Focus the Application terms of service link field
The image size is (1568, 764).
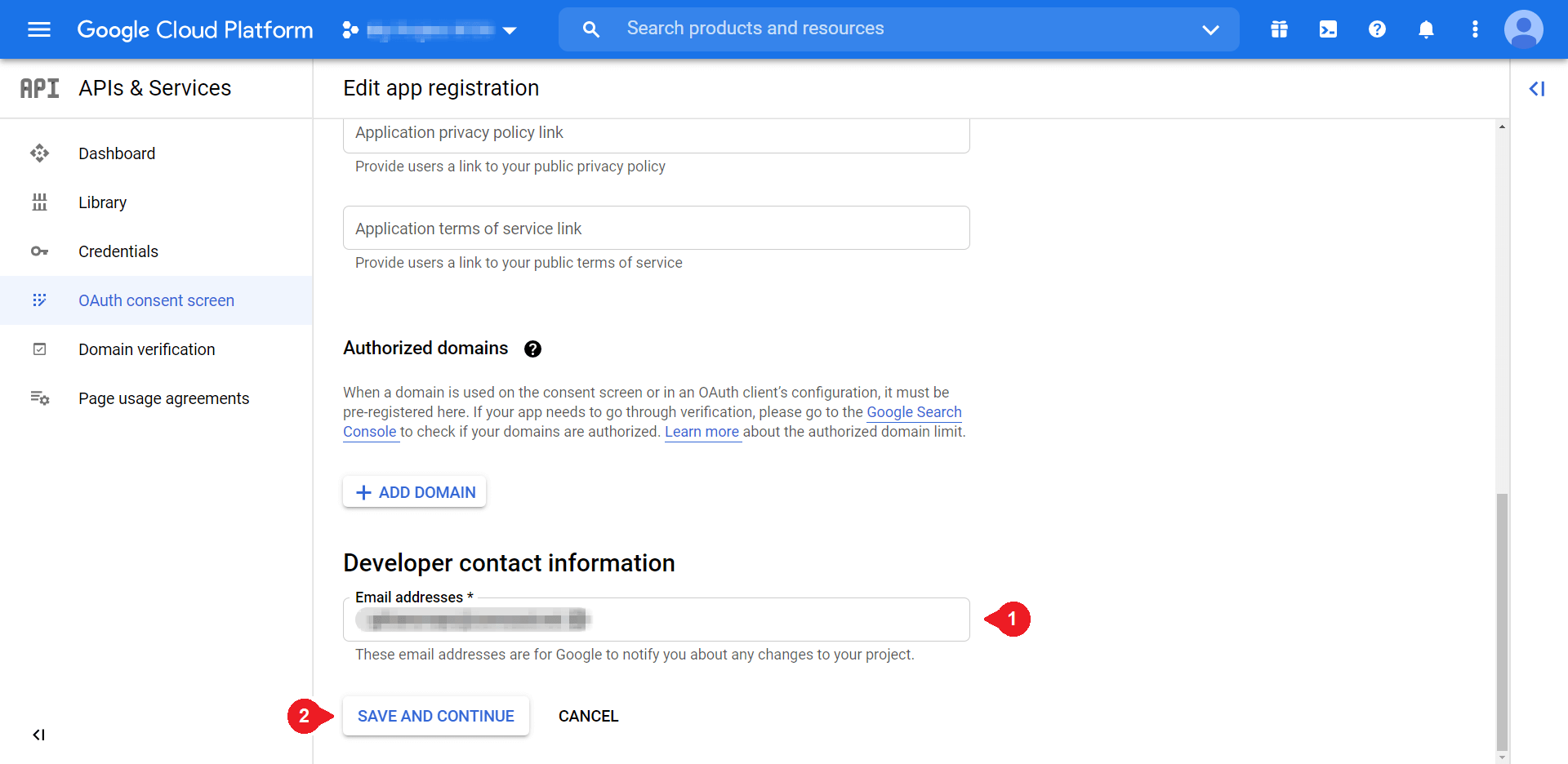click(x=656, y=229)
